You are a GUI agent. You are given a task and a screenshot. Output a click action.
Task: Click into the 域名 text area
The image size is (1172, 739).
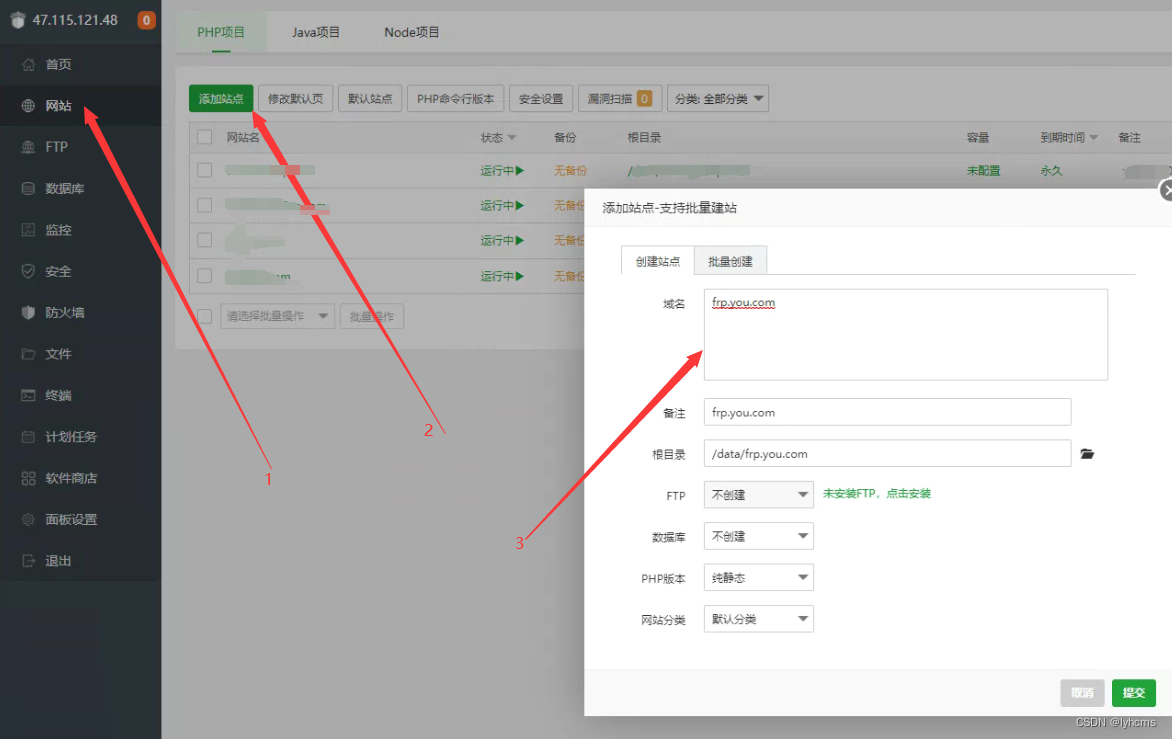point(905,335)
